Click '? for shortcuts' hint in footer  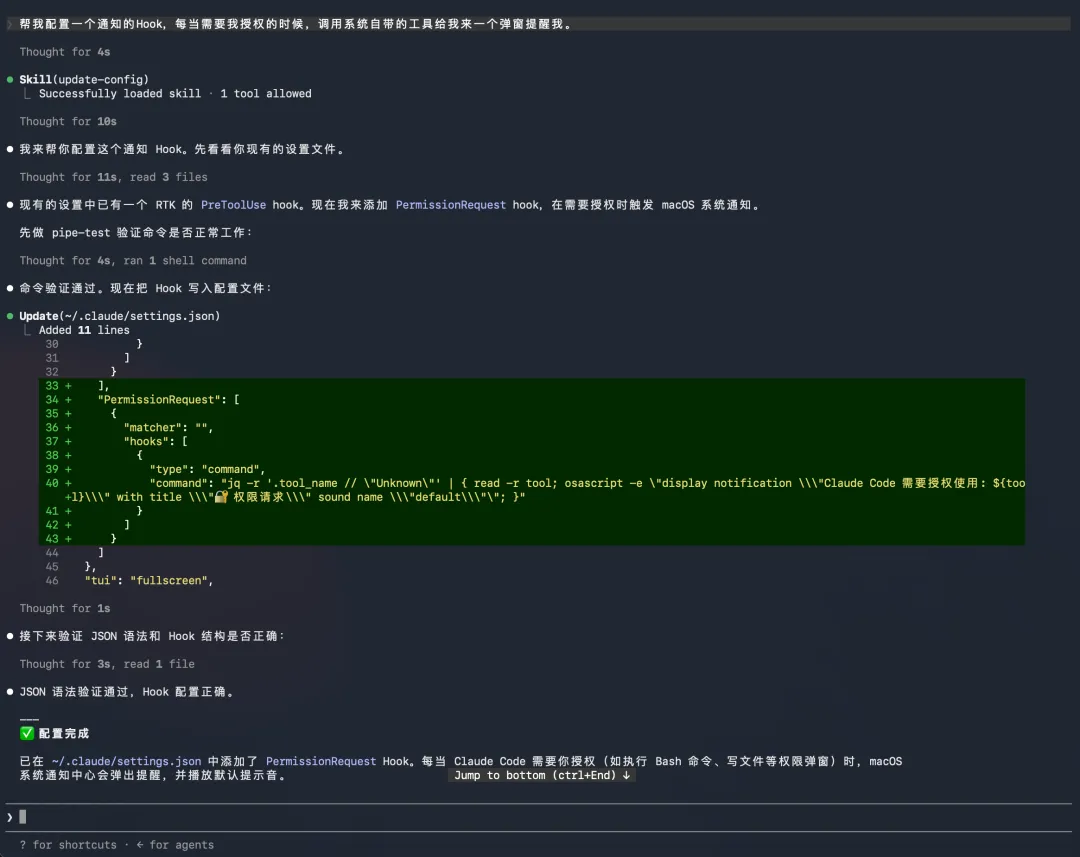68,845
